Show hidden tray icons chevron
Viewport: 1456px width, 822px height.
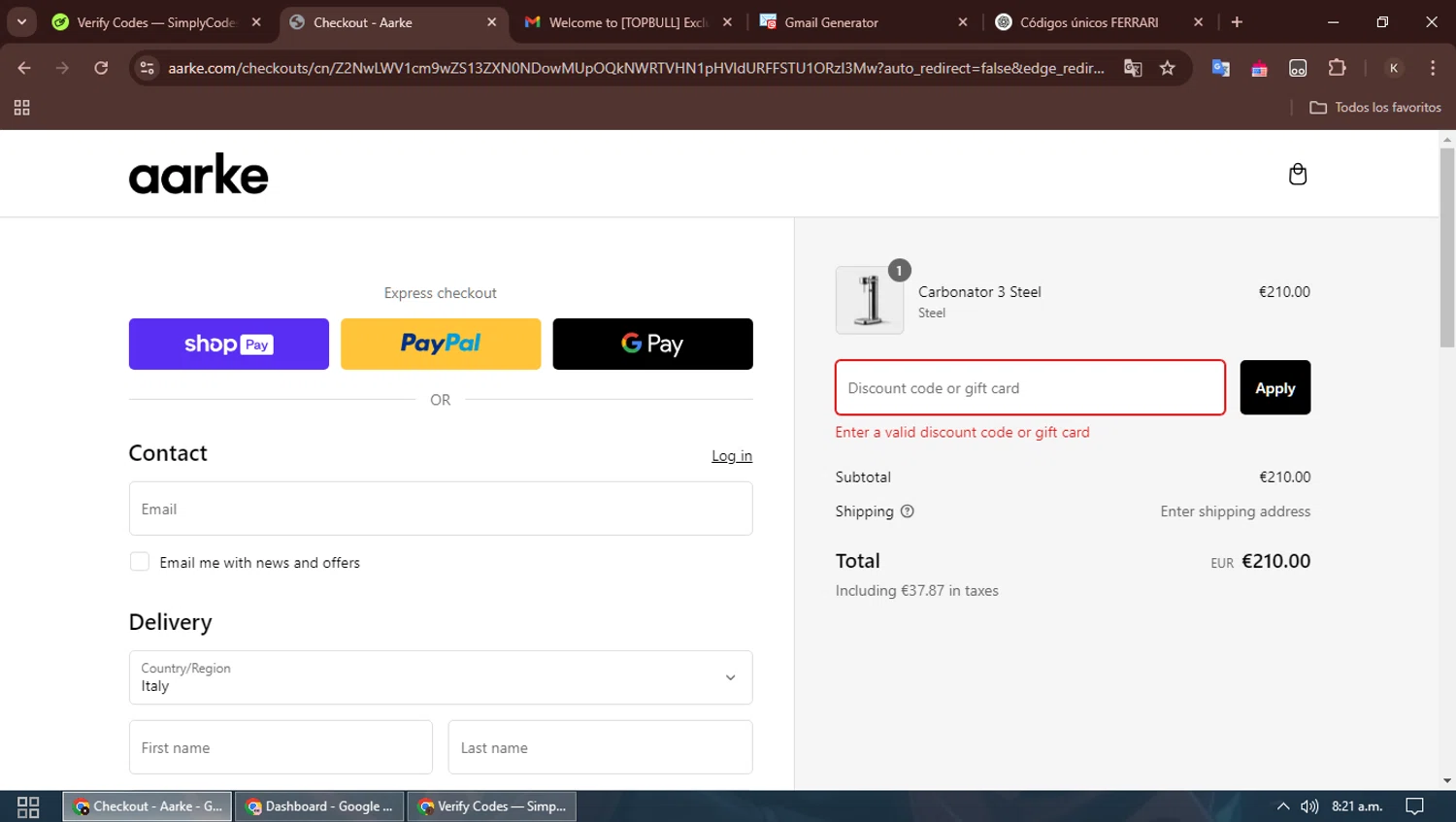pos(1283,806)
